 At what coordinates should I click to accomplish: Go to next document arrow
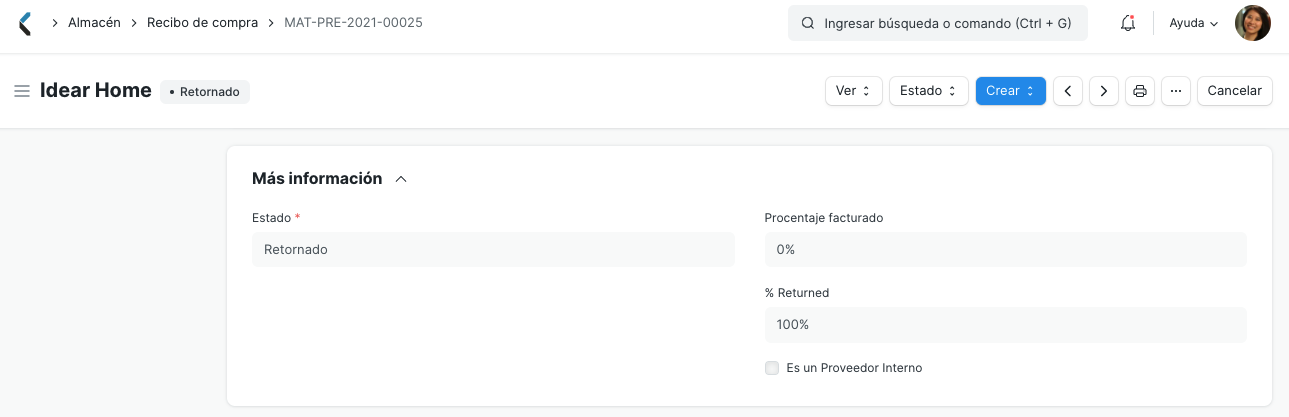point(1103,91)
